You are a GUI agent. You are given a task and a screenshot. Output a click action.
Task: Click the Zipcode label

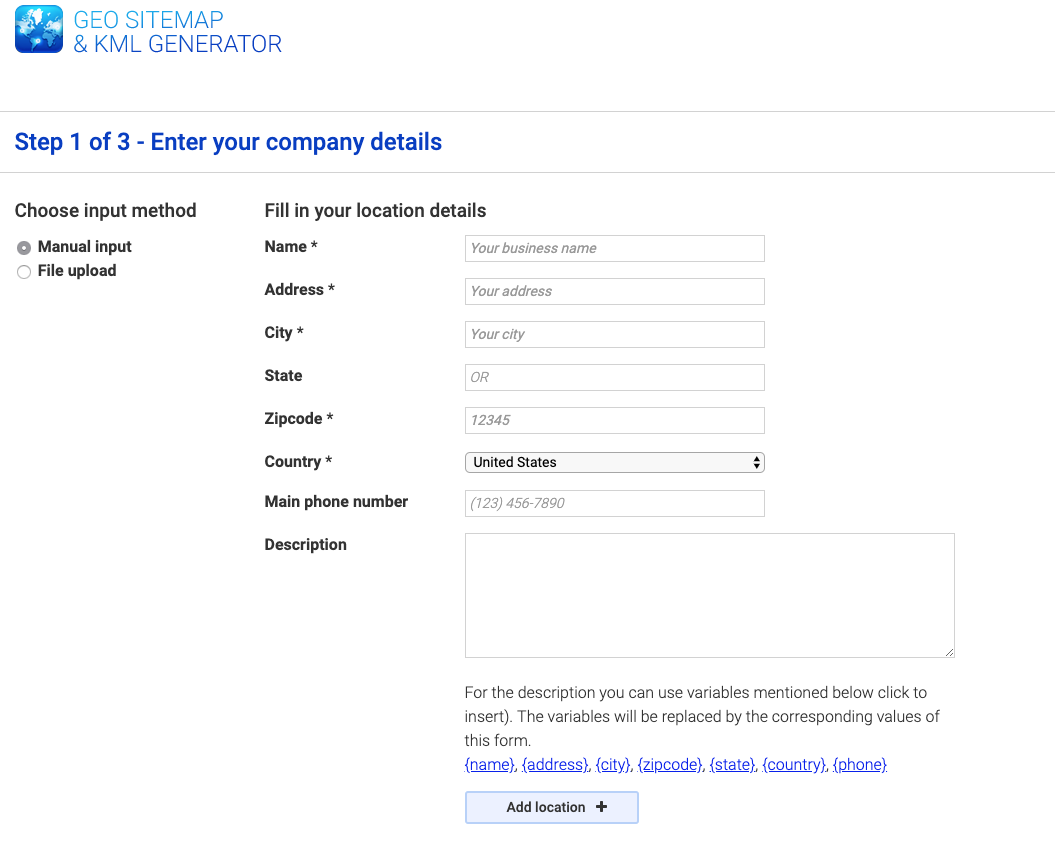click(299, 419)
